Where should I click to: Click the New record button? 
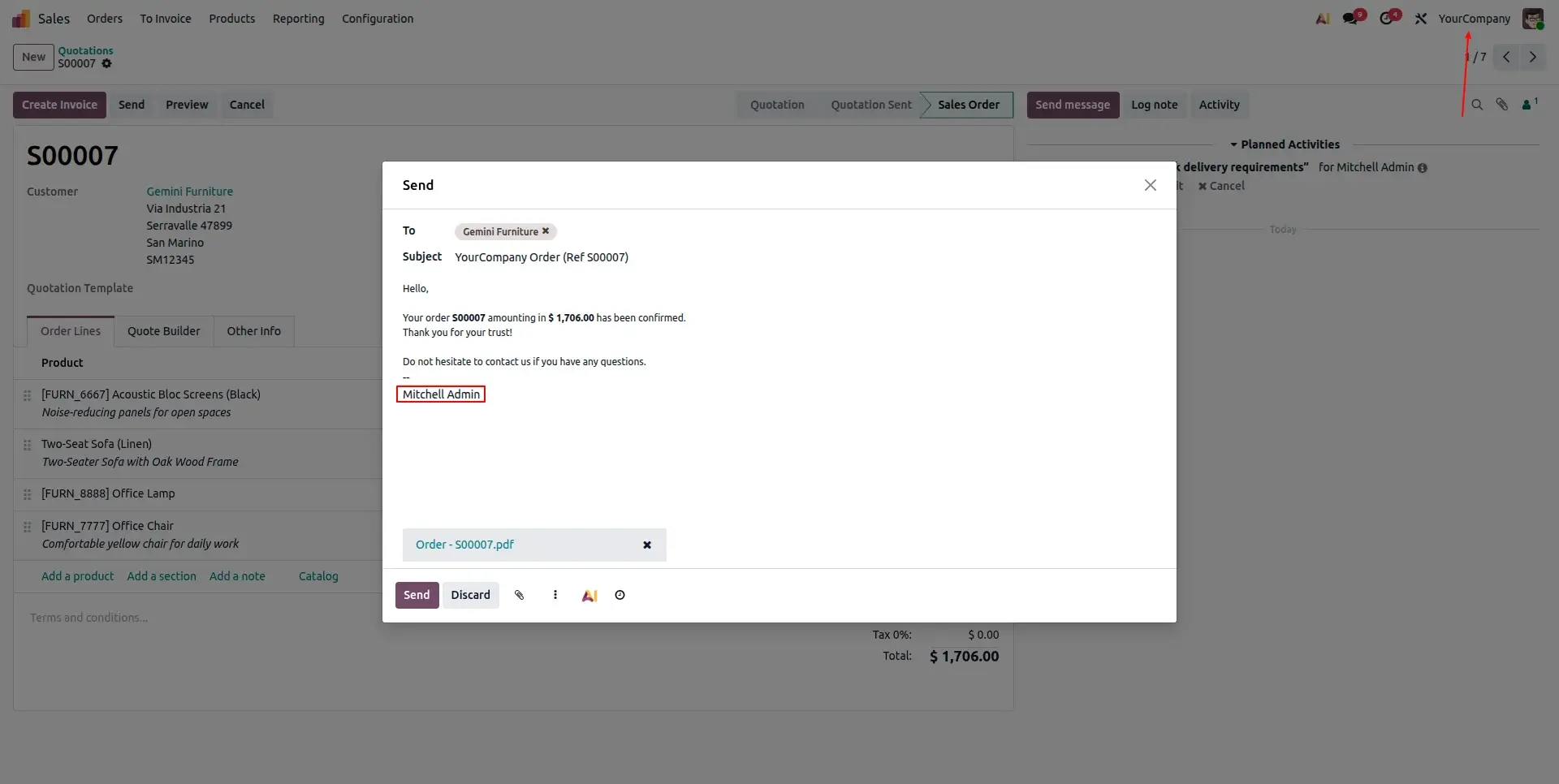33,57
